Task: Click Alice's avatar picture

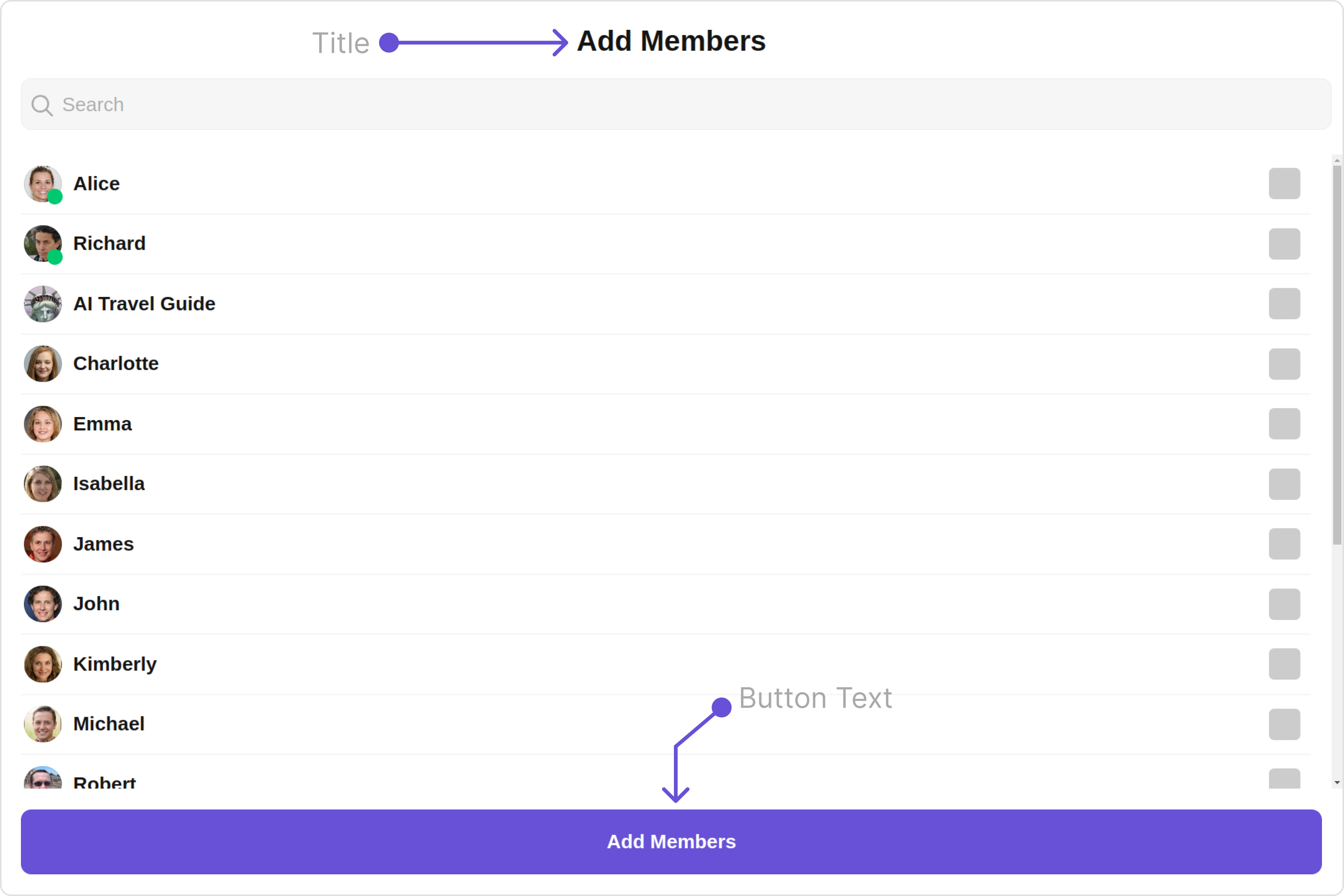Action: [x=42, y=184]
